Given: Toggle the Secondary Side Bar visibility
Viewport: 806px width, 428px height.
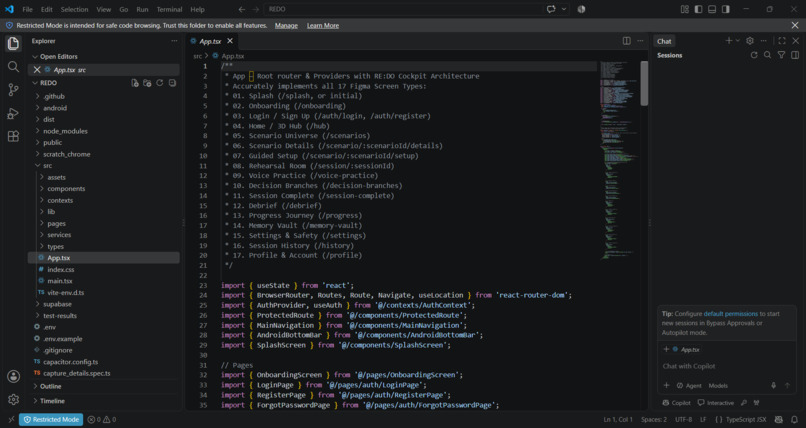Looking at the screenshot, I should [x=726, y=9].
